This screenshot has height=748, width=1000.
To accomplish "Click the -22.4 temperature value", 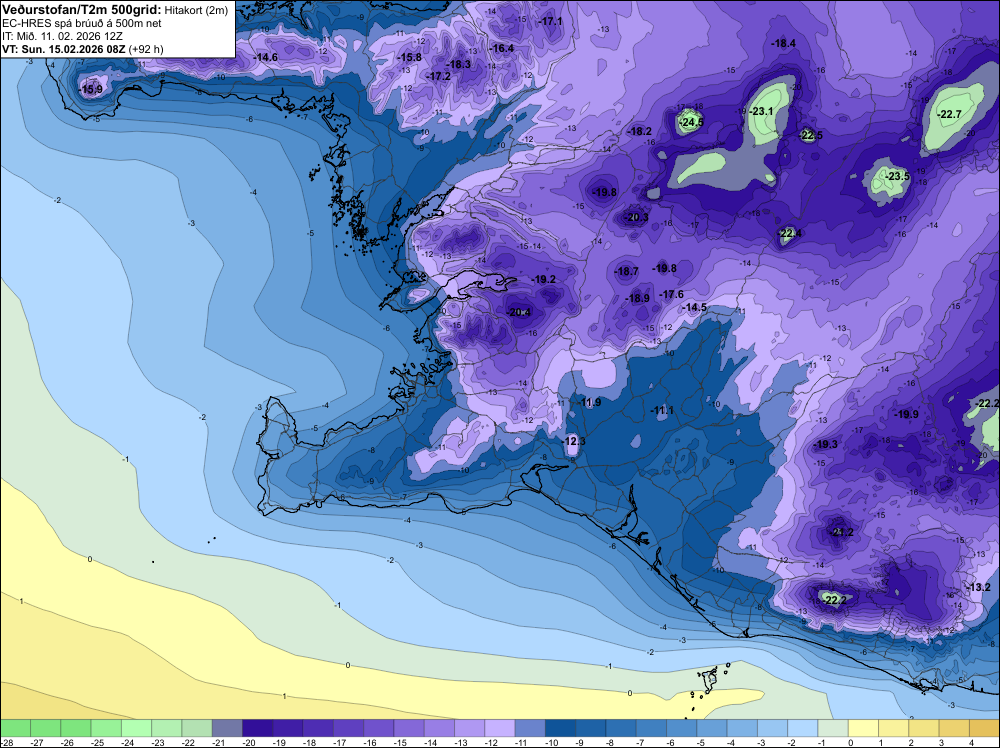I will click(x=790, y=233).
